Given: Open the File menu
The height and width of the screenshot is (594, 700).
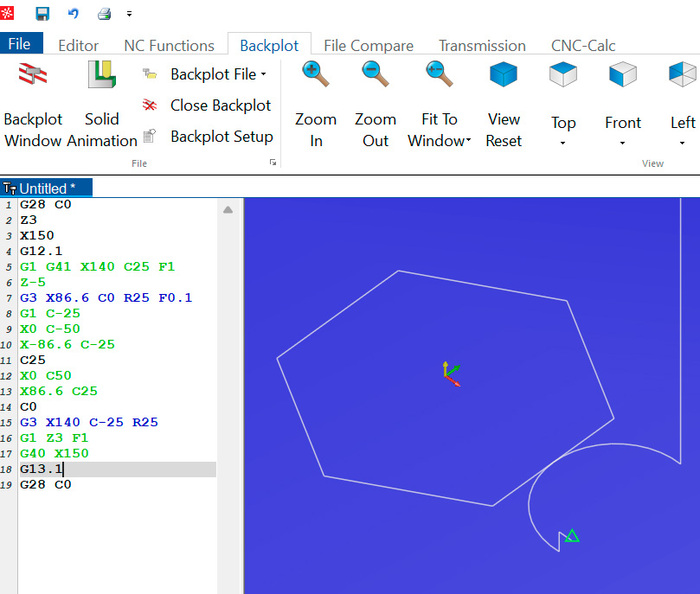Looking at the screenshot, I should click(21, 44).
